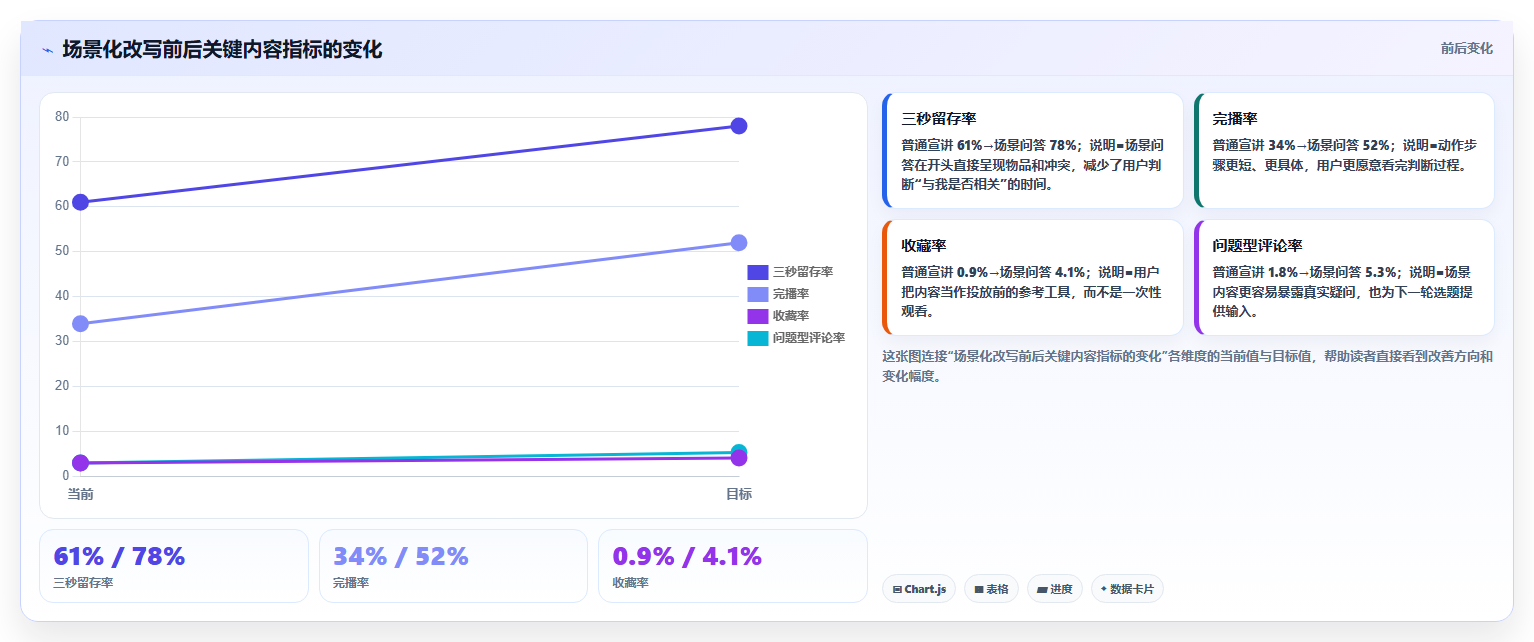The height and width of the screenshot is (642, 1534).
Task: Click the 目标 x-axis label
Action: pos(739,494)
